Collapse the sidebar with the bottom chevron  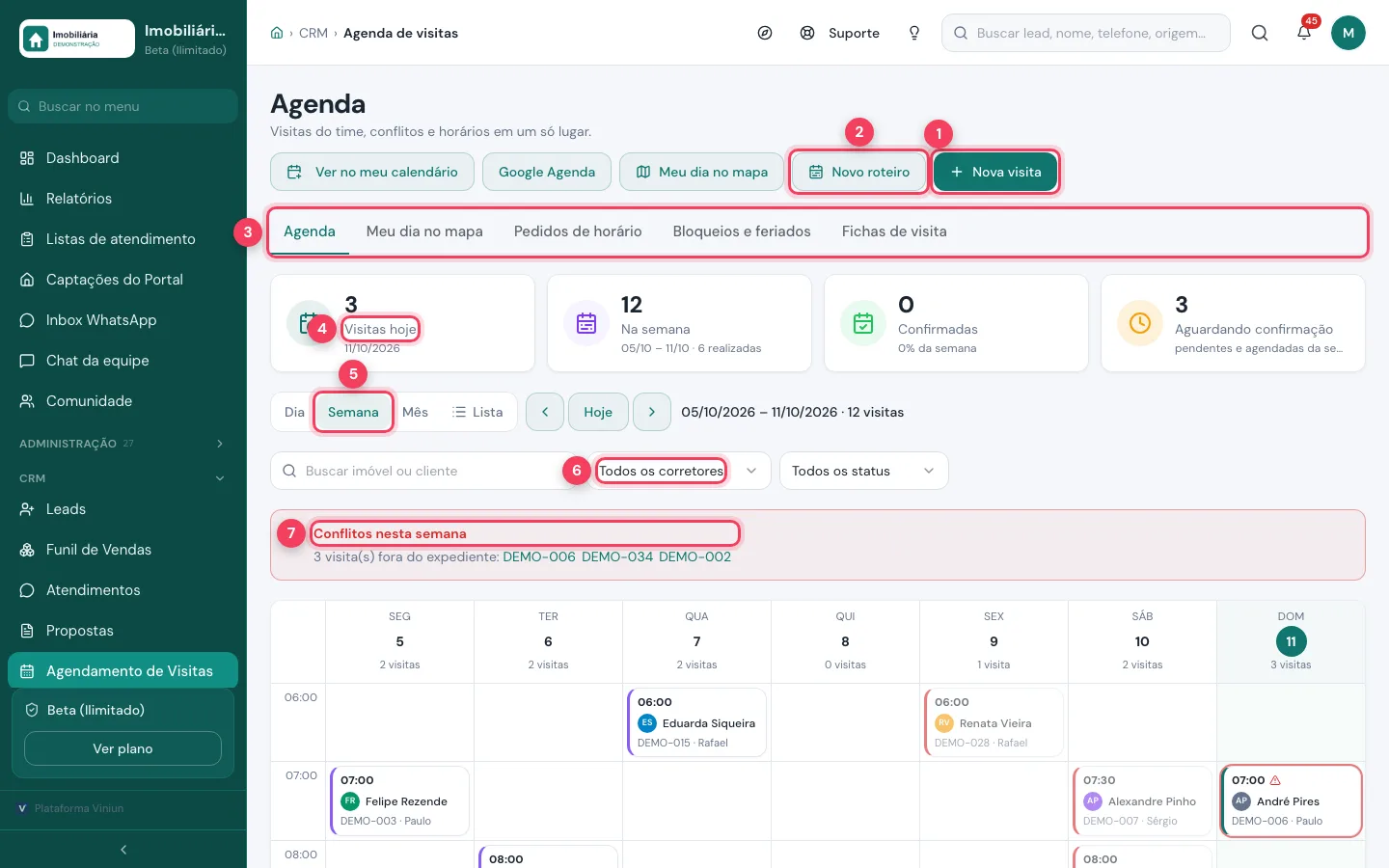point(123,850)
